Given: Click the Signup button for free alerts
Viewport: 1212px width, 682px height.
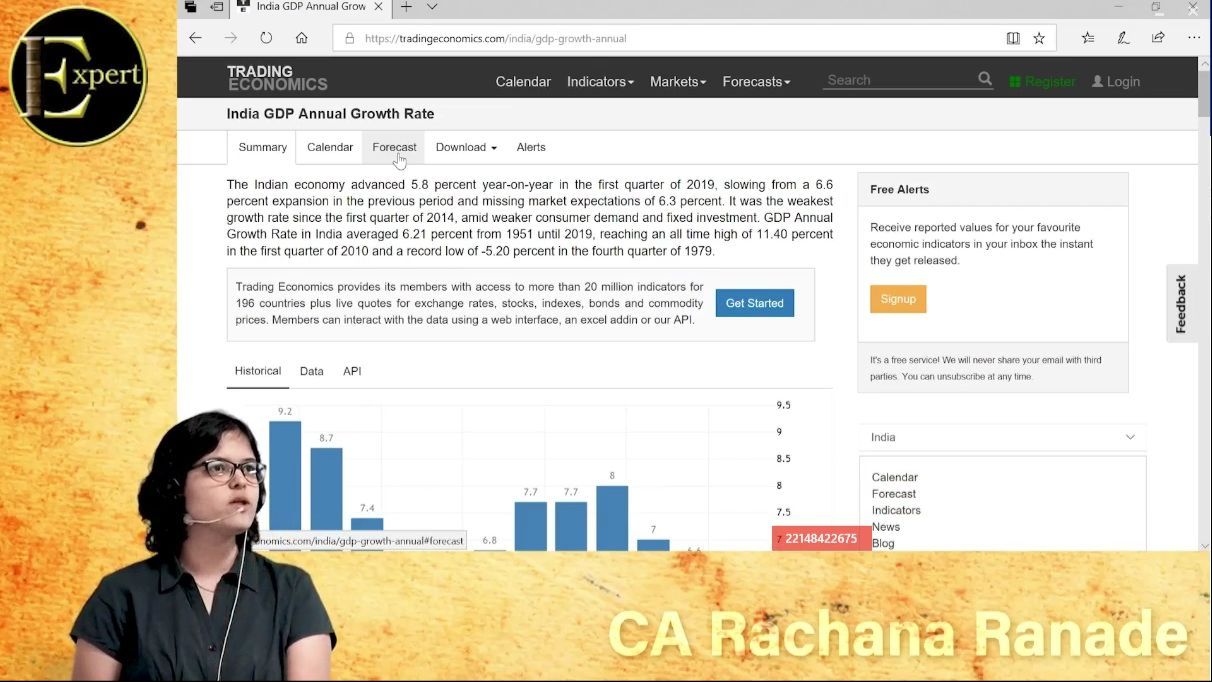Looking at the screenshot, I should click(x=898, y=299).
